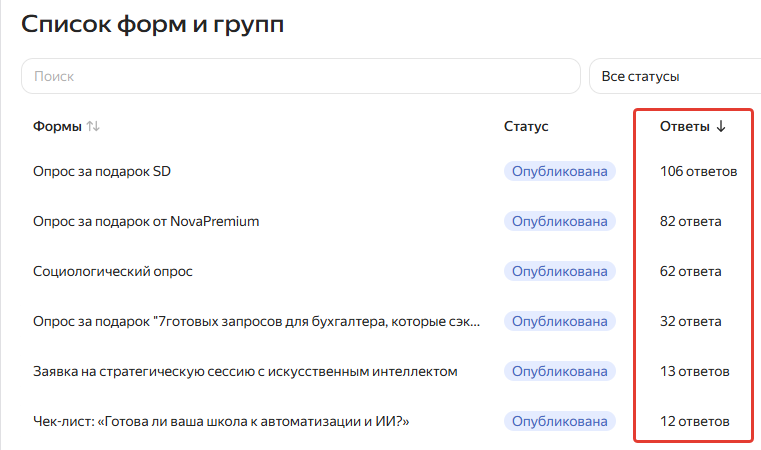
Task: Click the Ответы descending sort arrow
Action: [721, 126]
